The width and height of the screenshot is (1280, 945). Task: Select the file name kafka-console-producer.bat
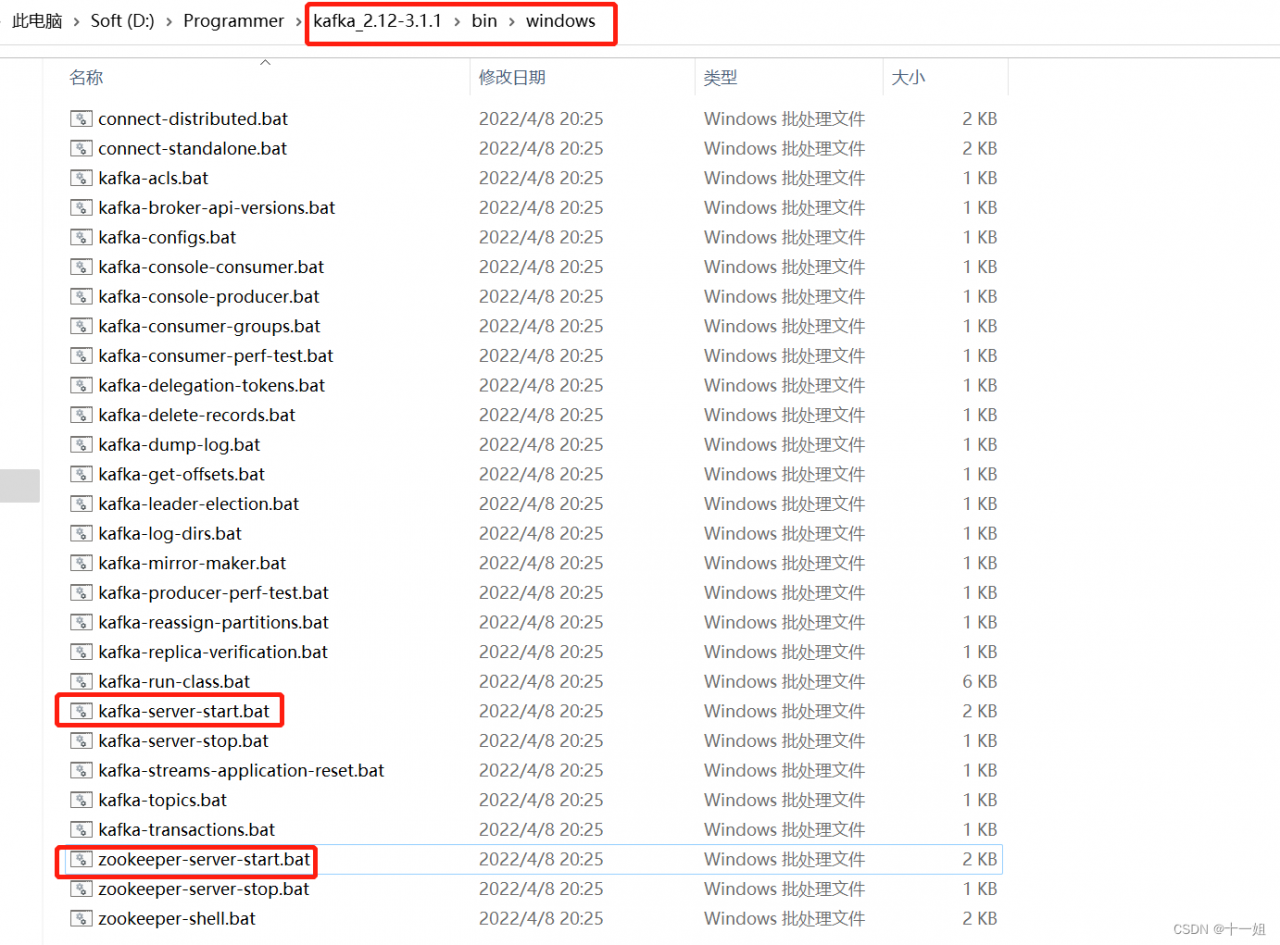[x=209, y=297]
